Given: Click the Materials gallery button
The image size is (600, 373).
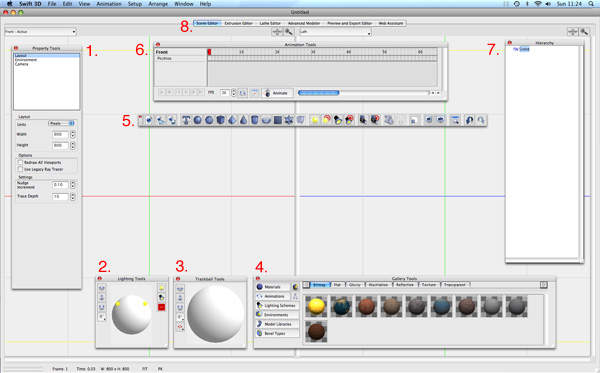Looking at the screenshot, I should [272, 287].
